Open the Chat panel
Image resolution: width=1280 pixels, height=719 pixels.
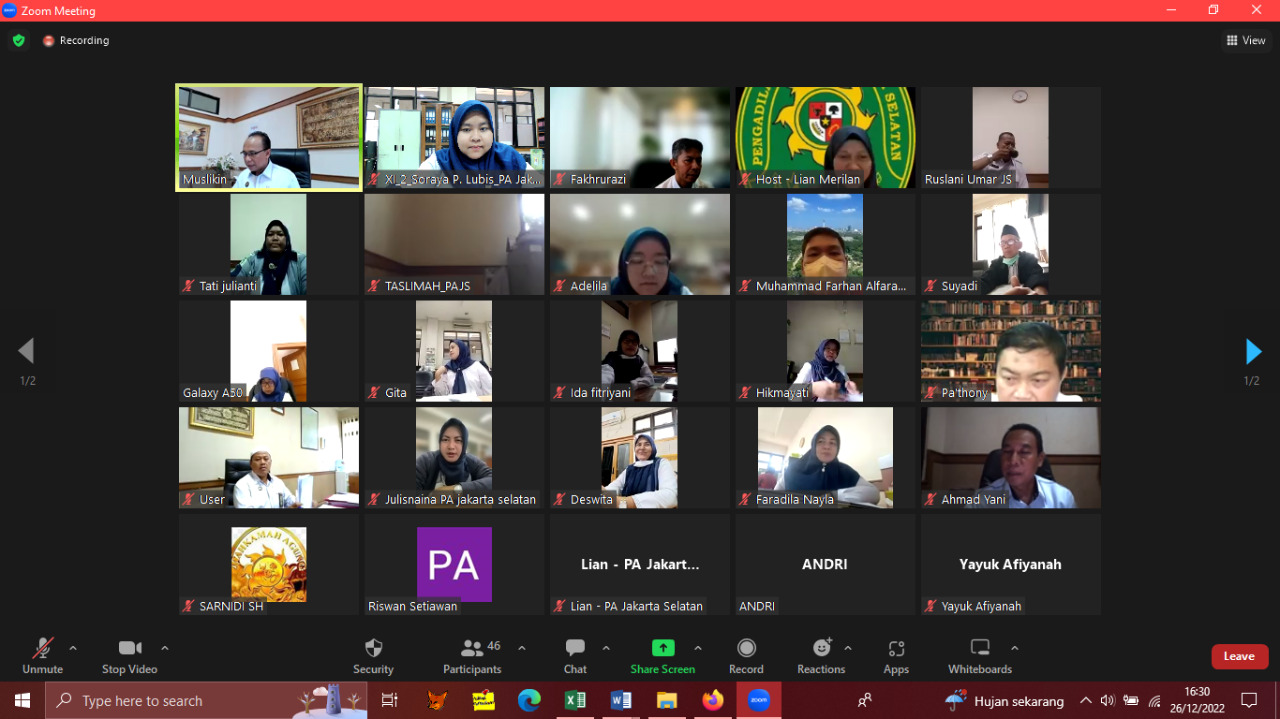[x=575, y=655]
